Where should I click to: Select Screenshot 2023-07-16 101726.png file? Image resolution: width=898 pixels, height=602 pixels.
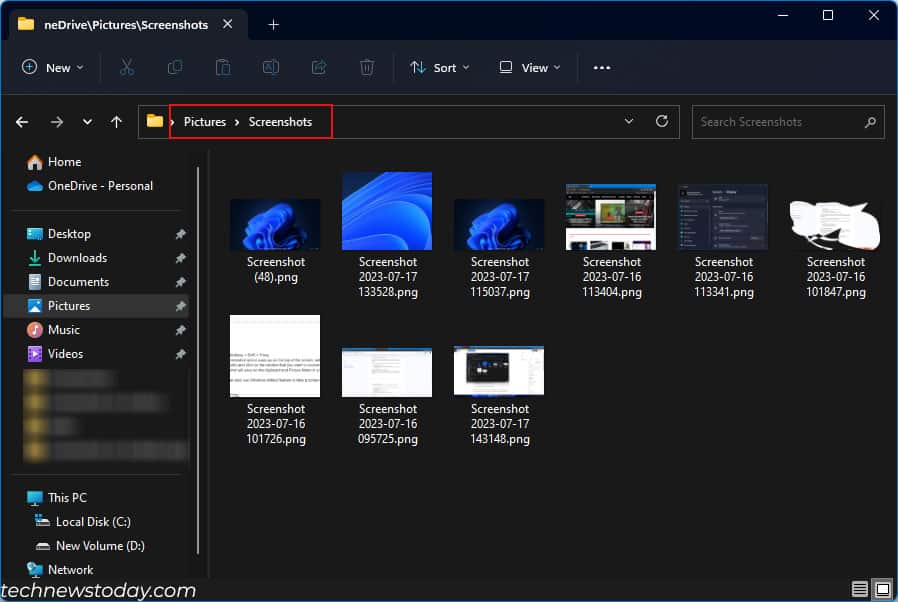pyautogui.click(x=275, y=380)
